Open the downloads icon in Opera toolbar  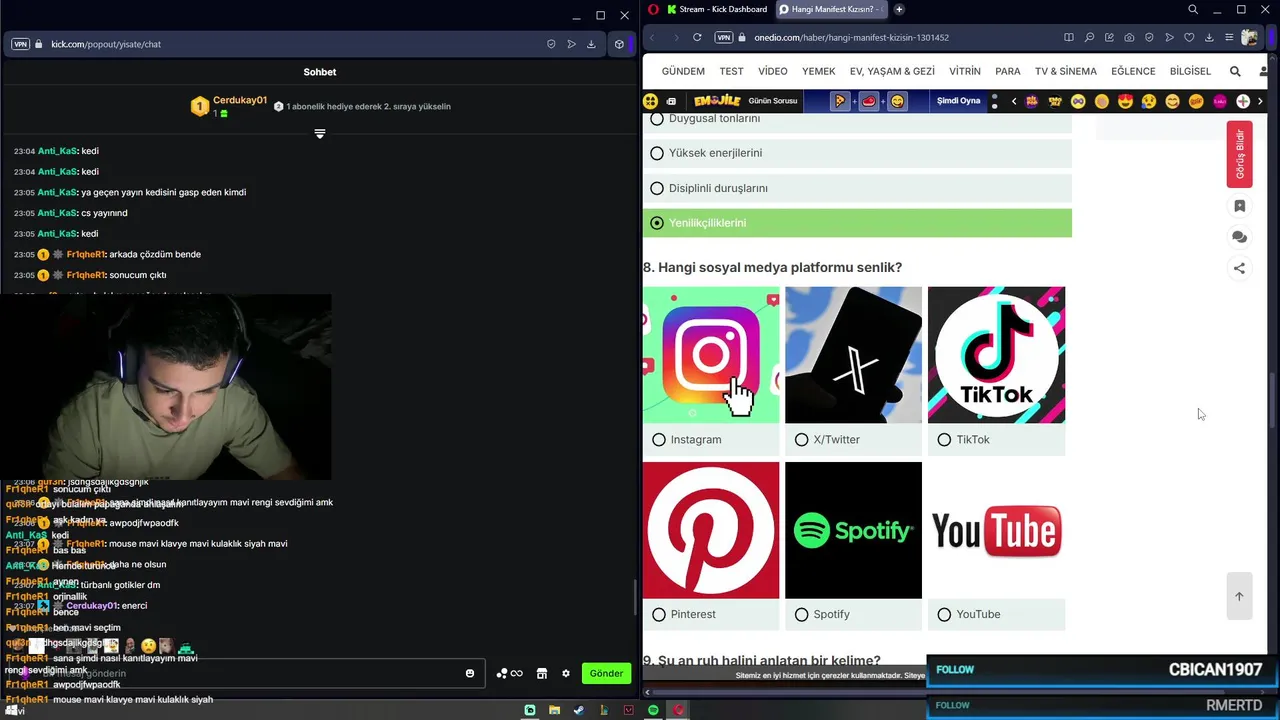[x=1209, y=37]
